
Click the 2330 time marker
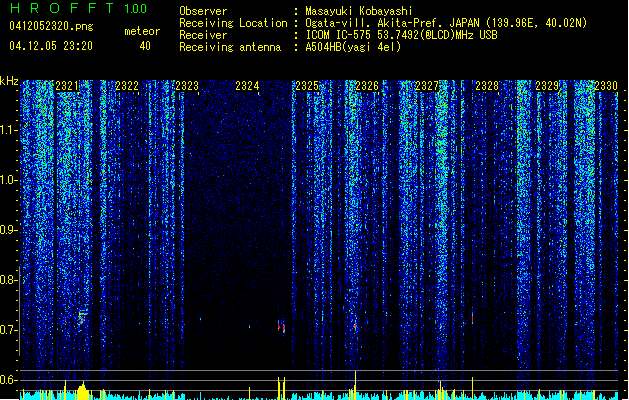click(x=606, y=86)
